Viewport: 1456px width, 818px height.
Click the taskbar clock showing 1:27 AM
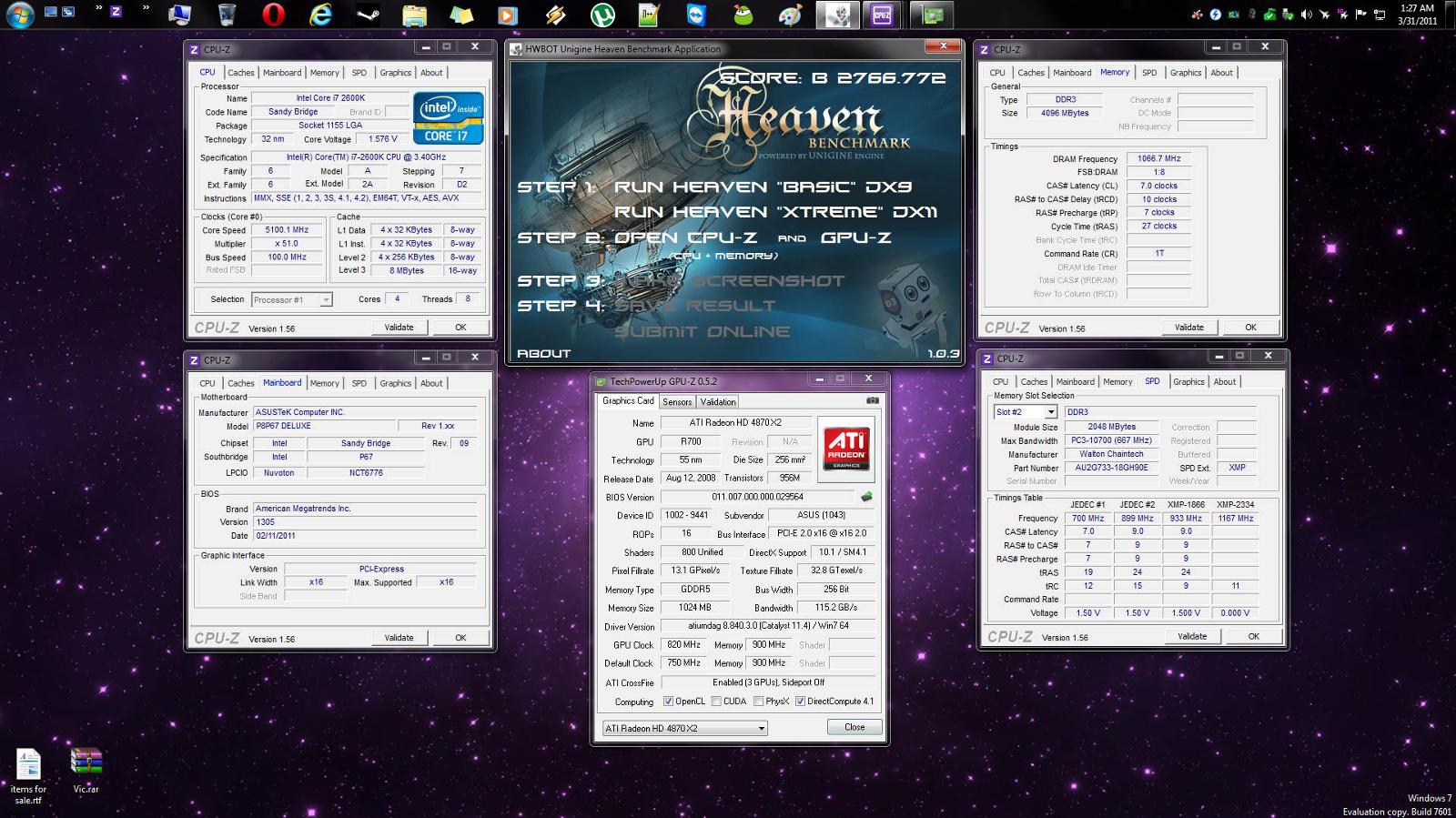[x=1417, y=14]
